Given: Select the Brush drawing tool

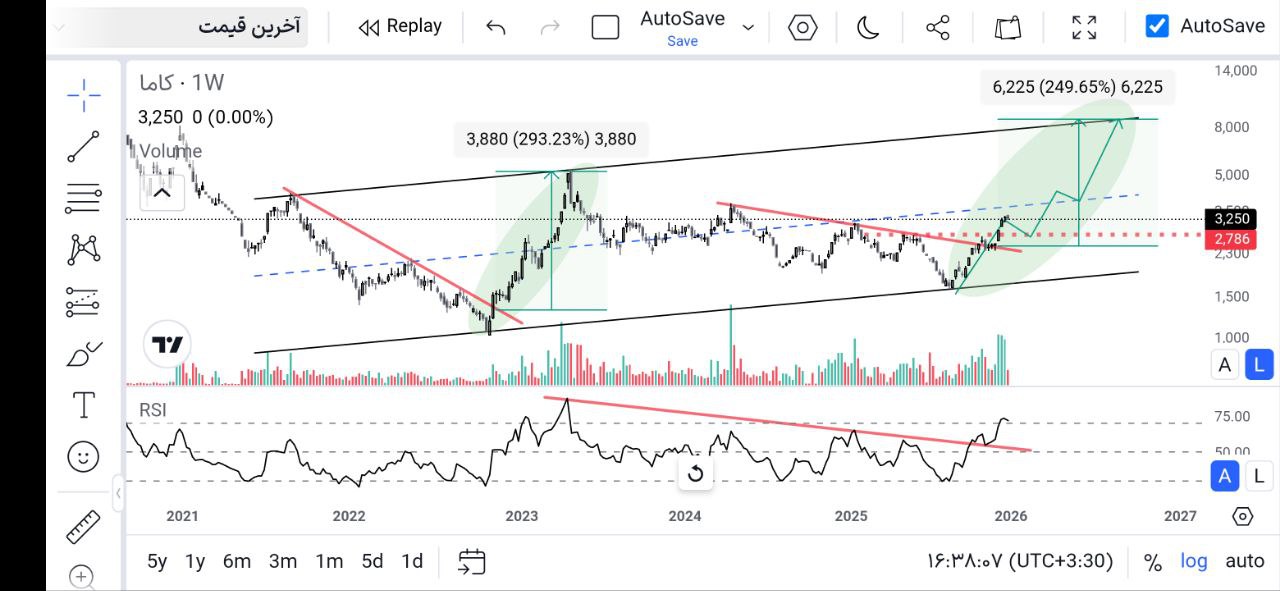Looking at the screenshot, I should pos(83,352).
